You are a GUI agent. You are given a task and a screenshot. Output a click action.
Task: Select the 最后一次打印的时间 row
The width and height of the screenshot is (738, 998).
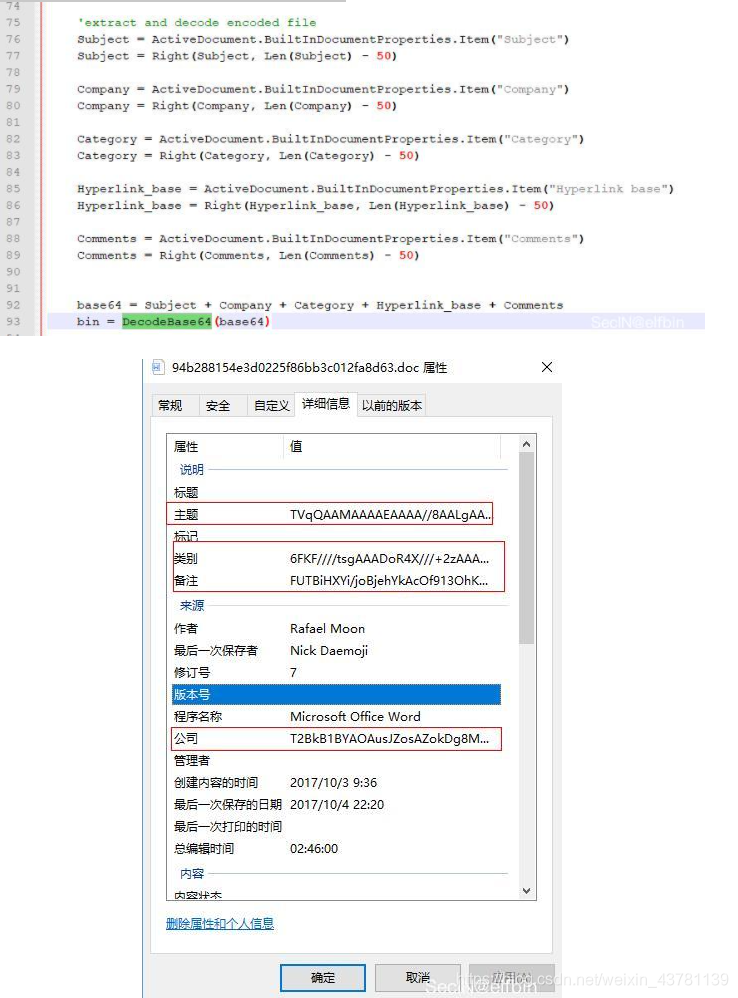coord(337,826)
